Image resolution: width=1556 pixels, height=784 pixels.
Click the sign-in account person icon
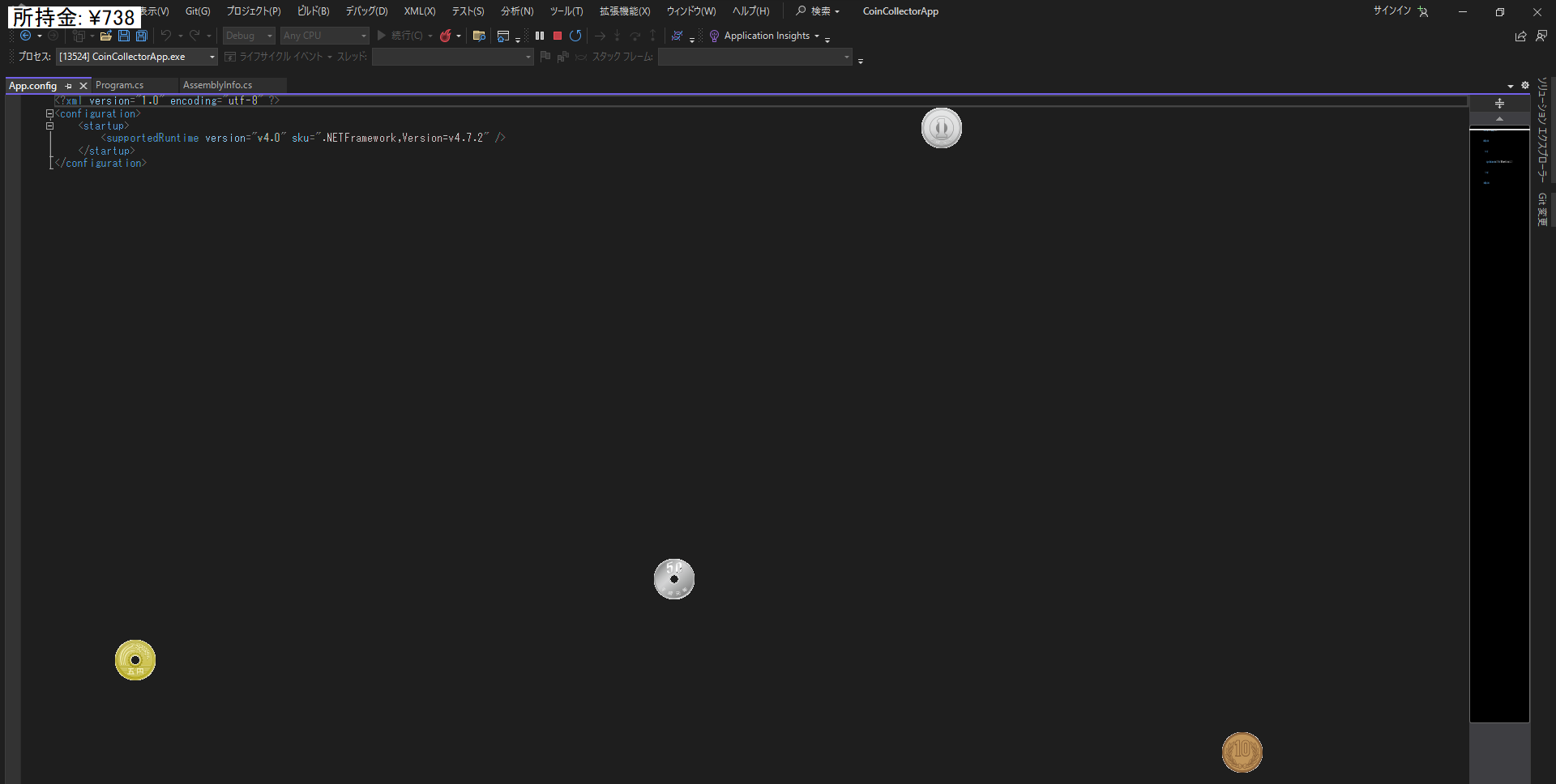(x=1423, y=11)
